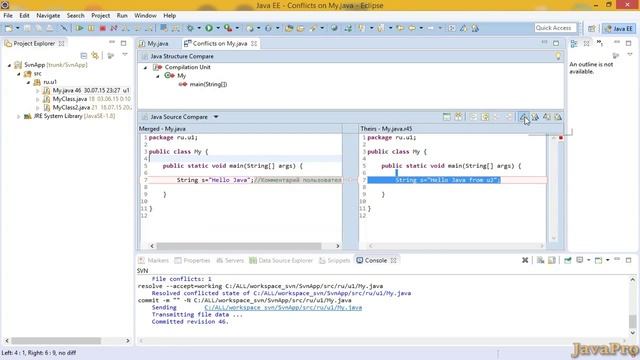This screenshot has width=640, height=360.
Task: Open the Window menu
Action: pyautogui.click(x=145, y=16)
